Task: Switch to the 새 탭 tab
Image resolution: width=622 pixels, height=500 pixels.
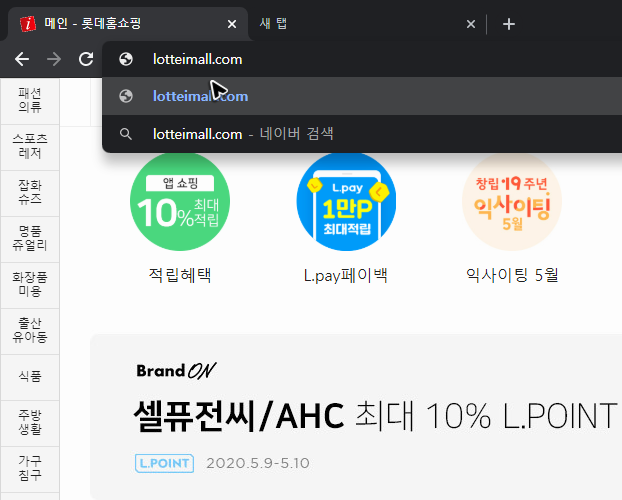Action: tap(365, 24)
